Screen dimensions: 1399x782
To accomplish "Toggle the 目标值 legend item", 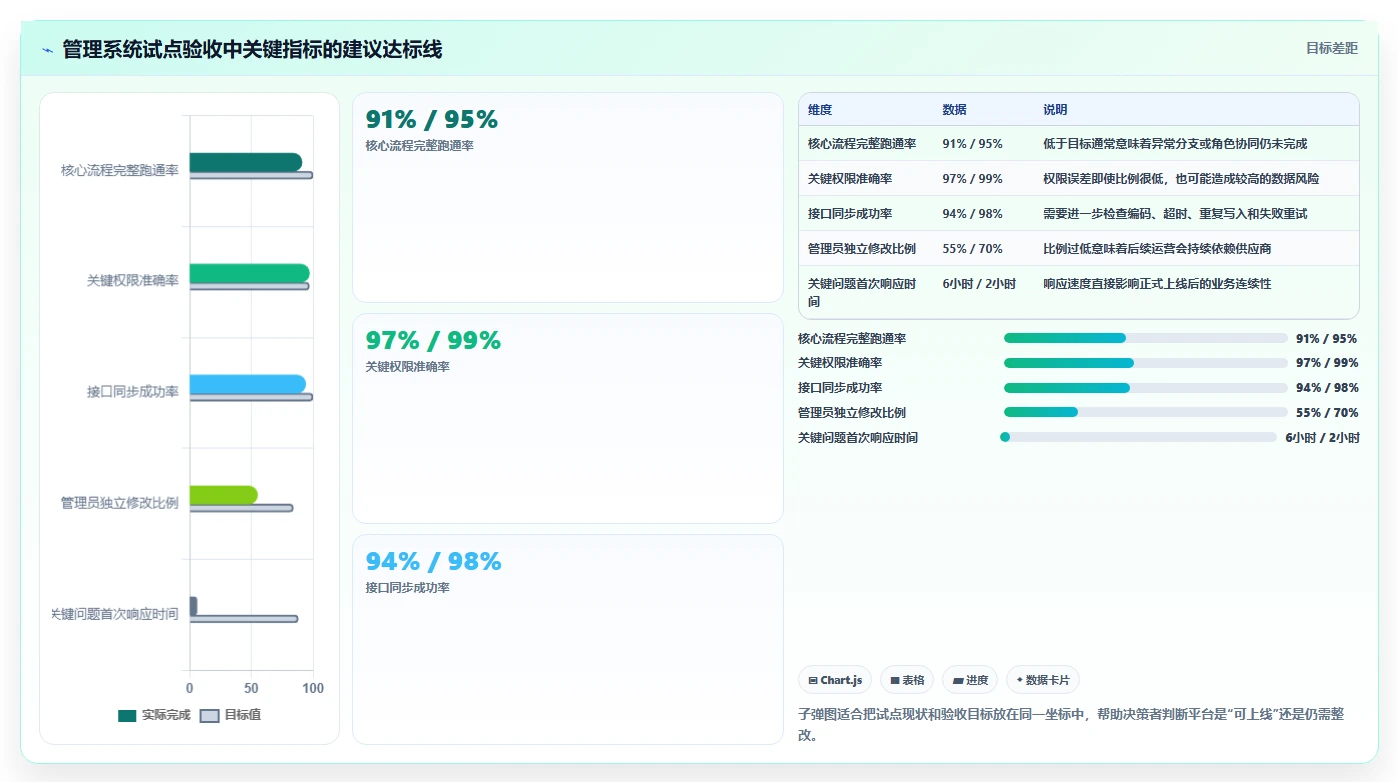I will pos(230,715).
